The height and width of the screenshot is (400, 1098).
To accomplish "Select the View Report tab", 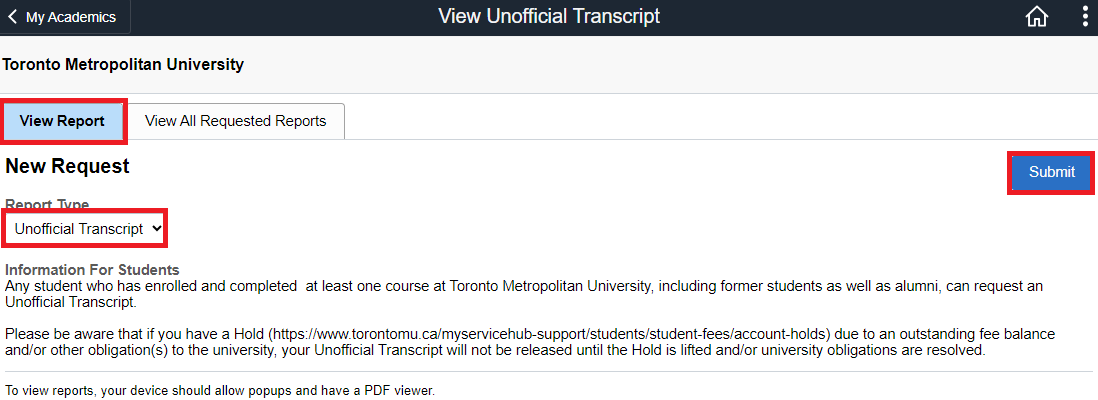I will coord(62,121).
